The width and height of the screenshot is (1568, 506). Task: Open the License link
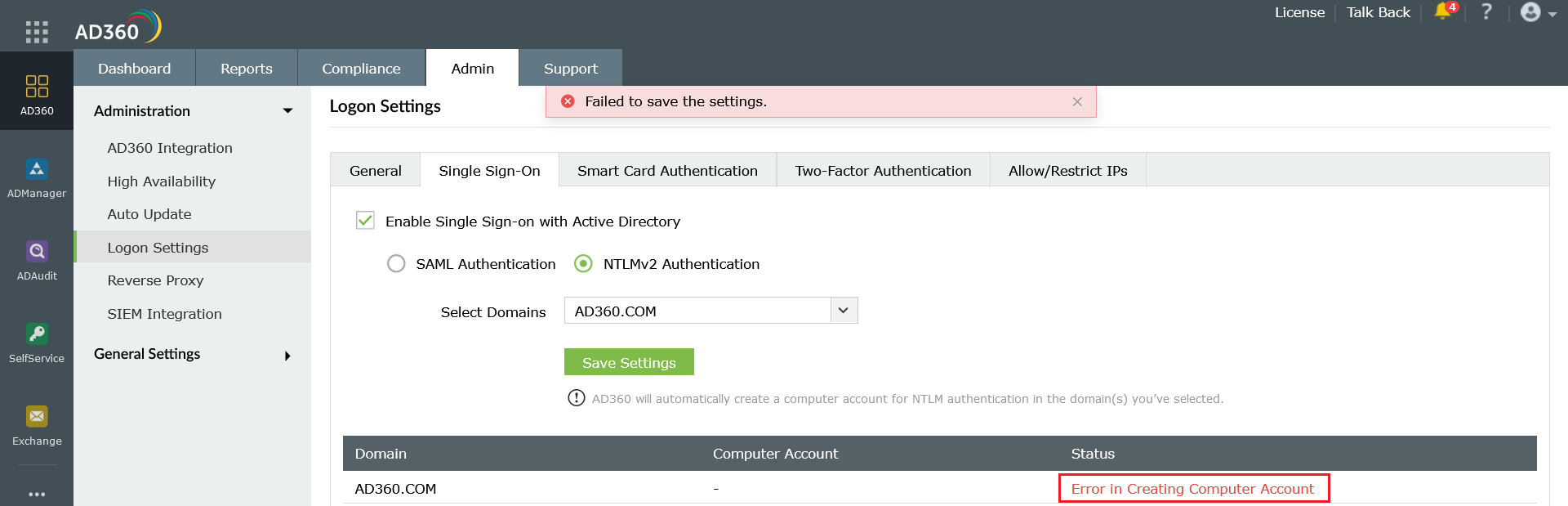(x=1299, y=12)
